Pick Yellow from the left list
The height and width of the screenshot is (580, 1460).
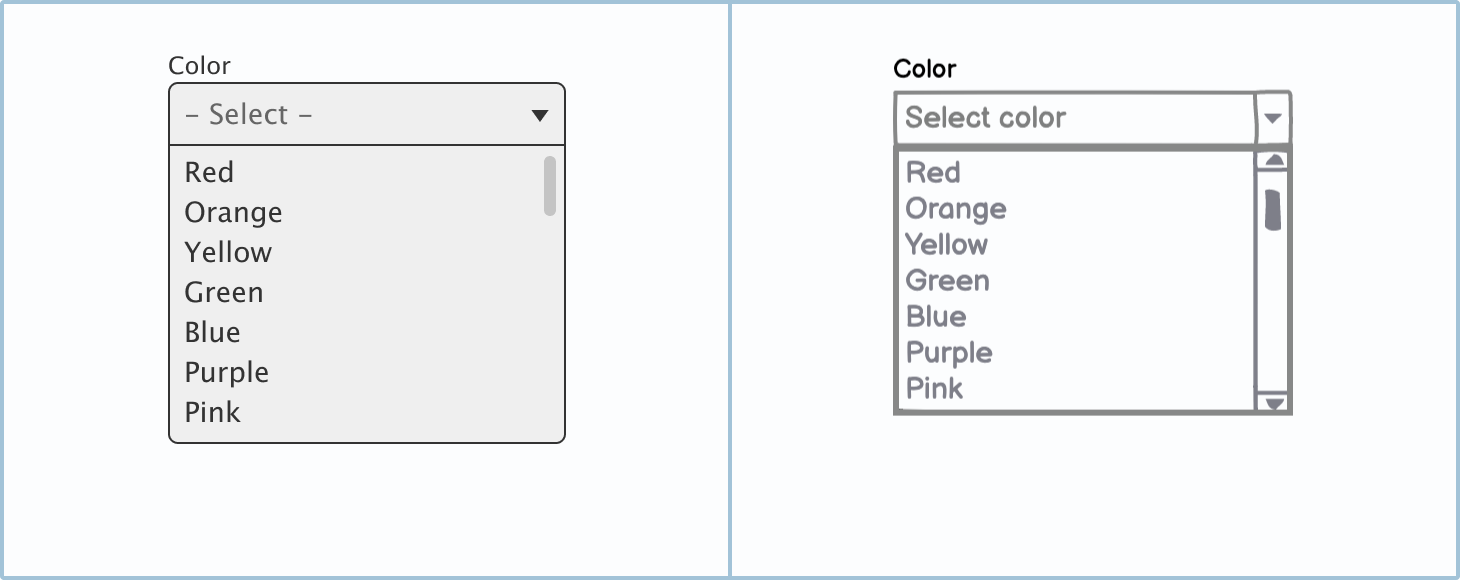click(228, 252)
